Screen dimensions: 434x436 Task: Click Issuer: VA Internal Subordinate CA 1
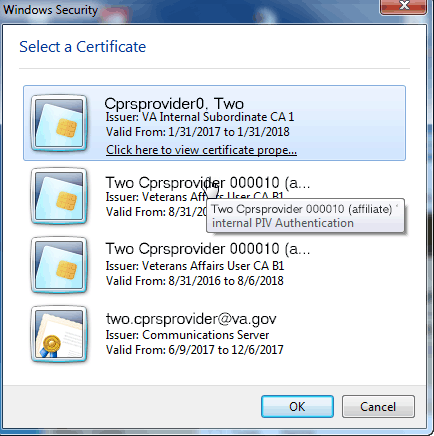200,117
